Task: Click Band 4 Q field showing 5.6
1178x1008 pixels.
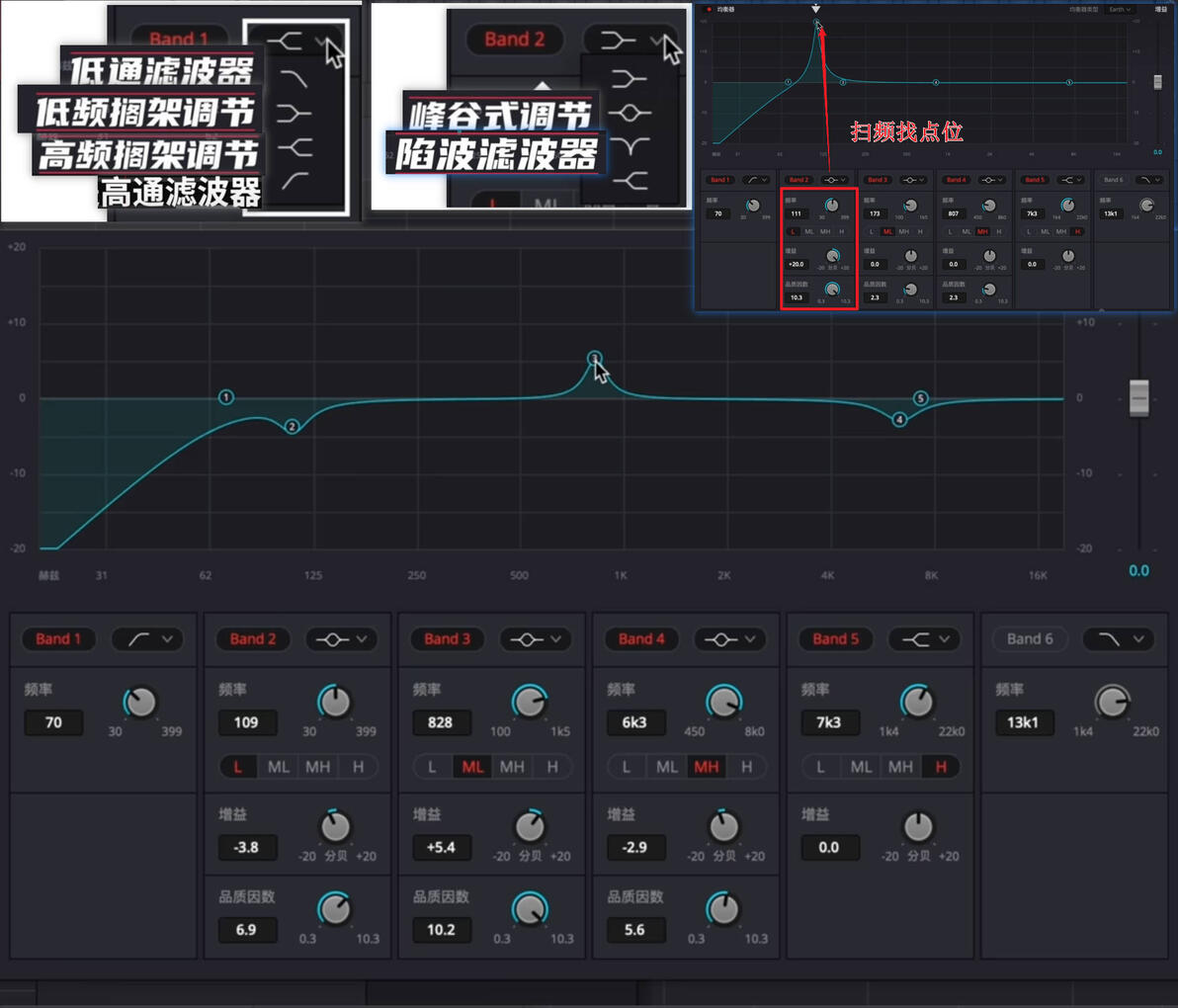Action: [x=635, y=930]
